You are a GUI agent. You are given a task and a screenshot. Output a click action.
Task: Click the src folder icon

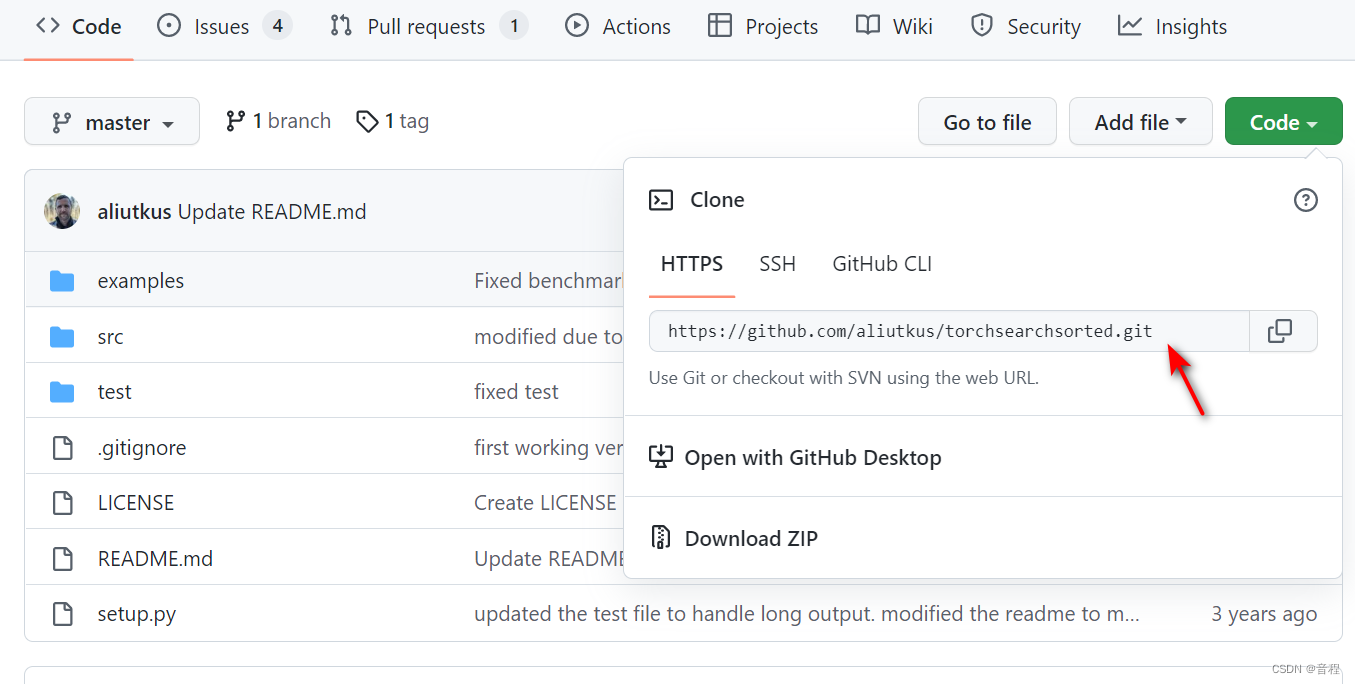tap(62, 337)
